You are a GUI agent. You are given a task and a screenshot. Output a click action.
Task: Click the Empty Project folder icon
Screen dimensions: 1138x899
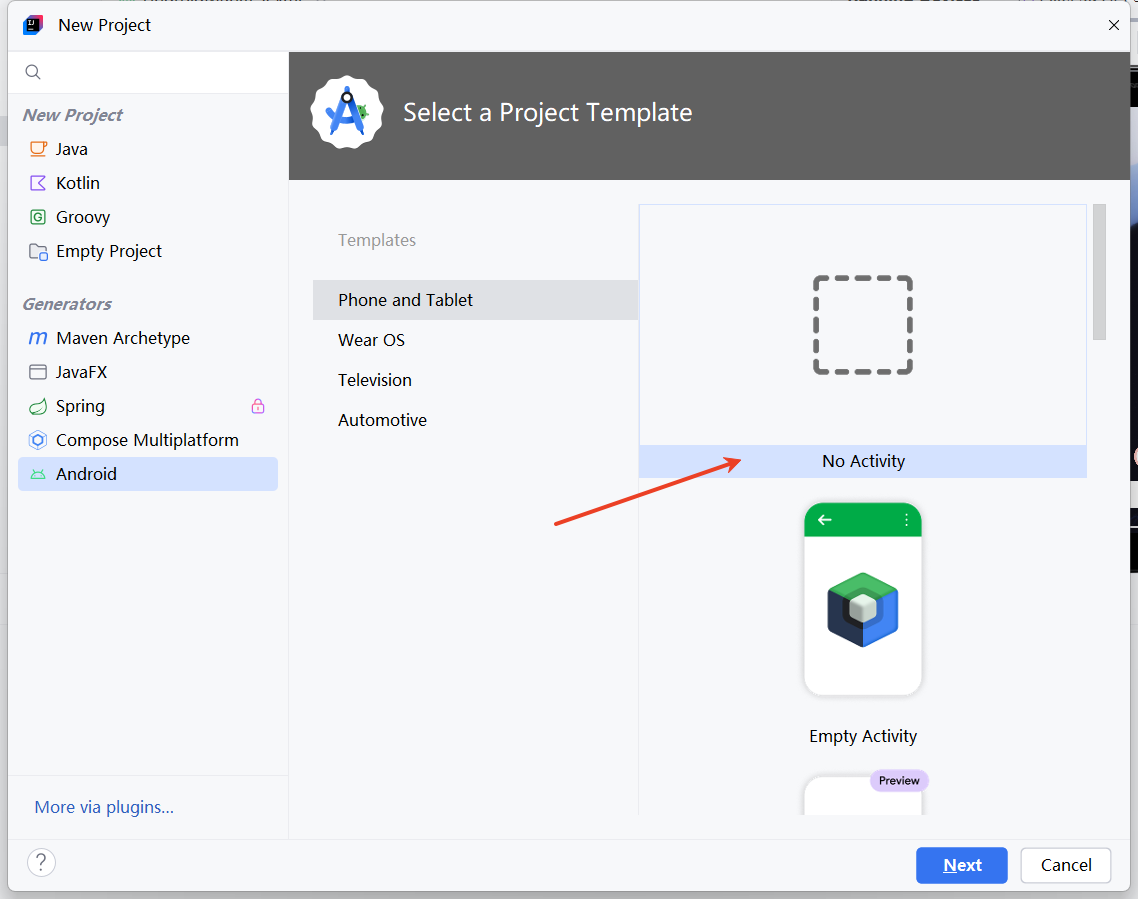pos(38,252)
